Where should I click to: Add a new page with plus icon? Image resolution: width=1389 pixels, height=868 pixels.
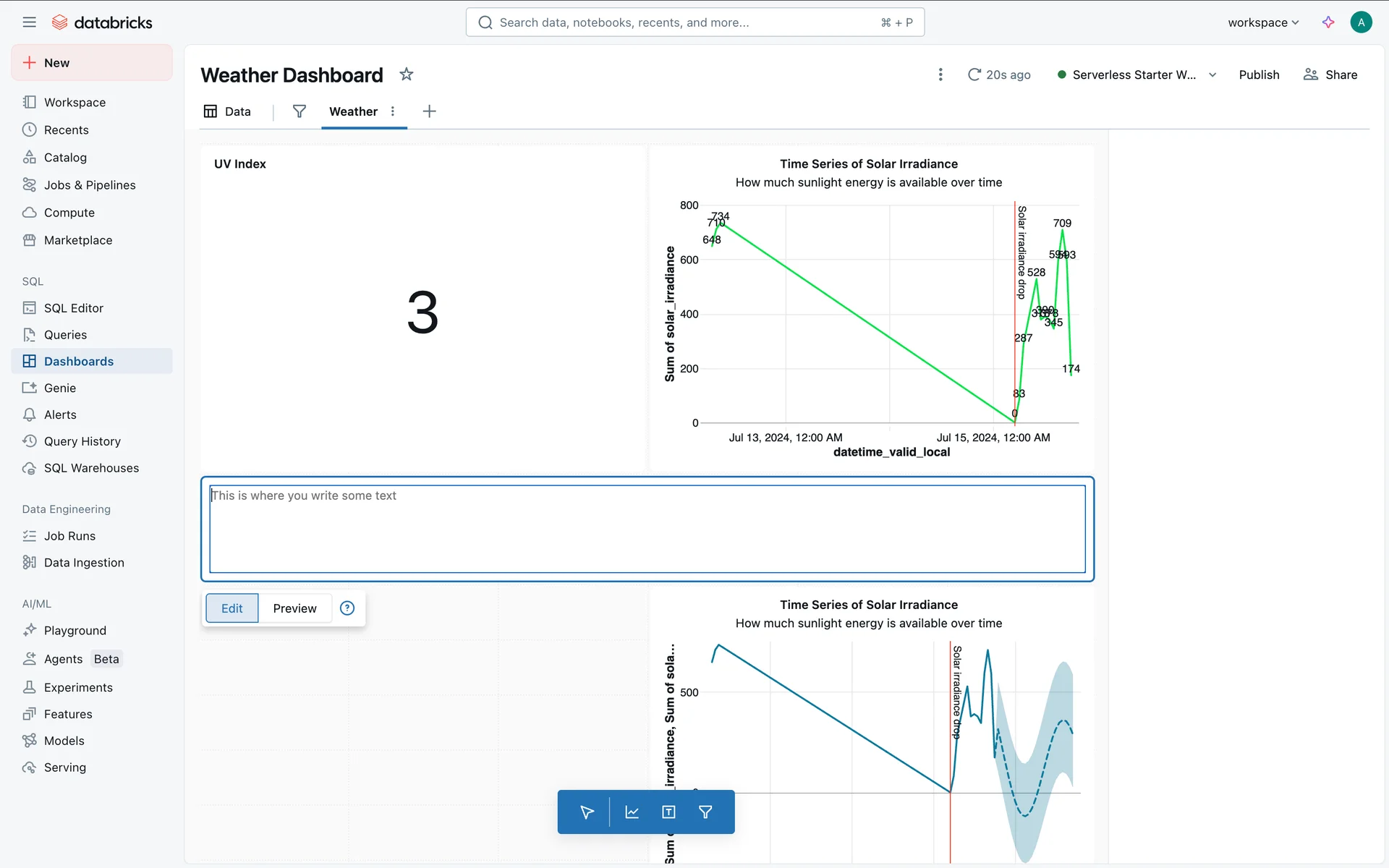point(429,111)
